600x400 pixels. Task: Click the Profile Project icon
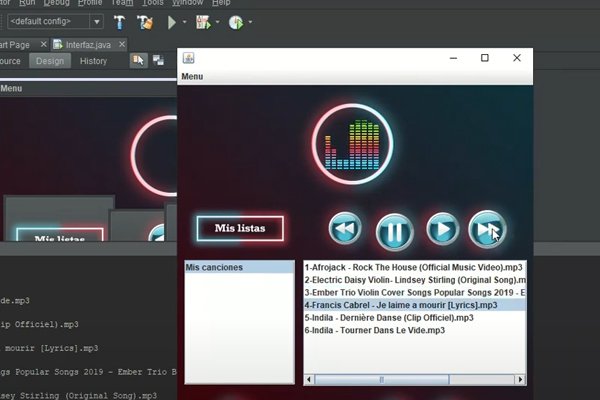(x=235, y=21)
